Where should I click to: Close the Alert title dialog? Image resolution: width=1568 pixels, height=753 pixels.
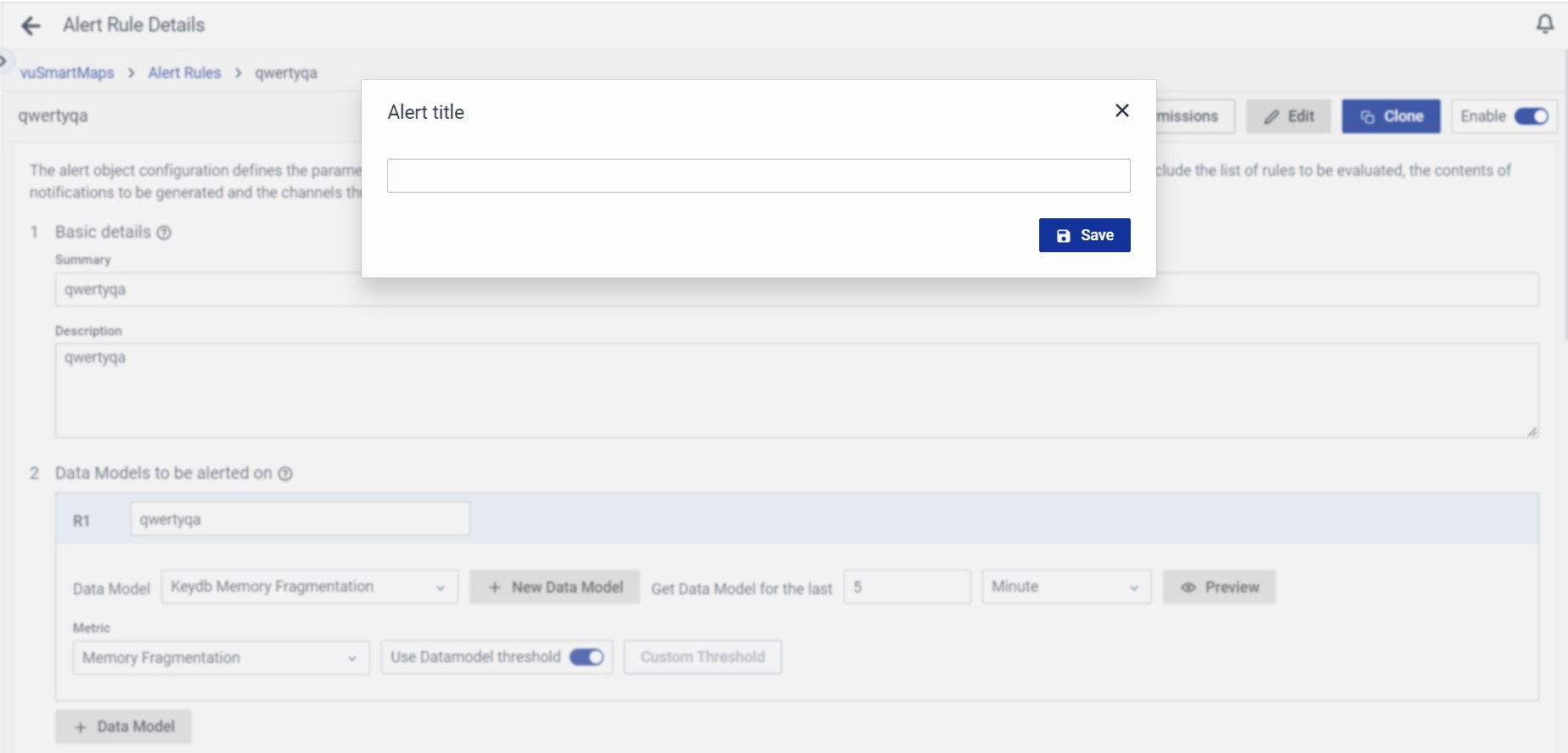tap(1121, 111)
